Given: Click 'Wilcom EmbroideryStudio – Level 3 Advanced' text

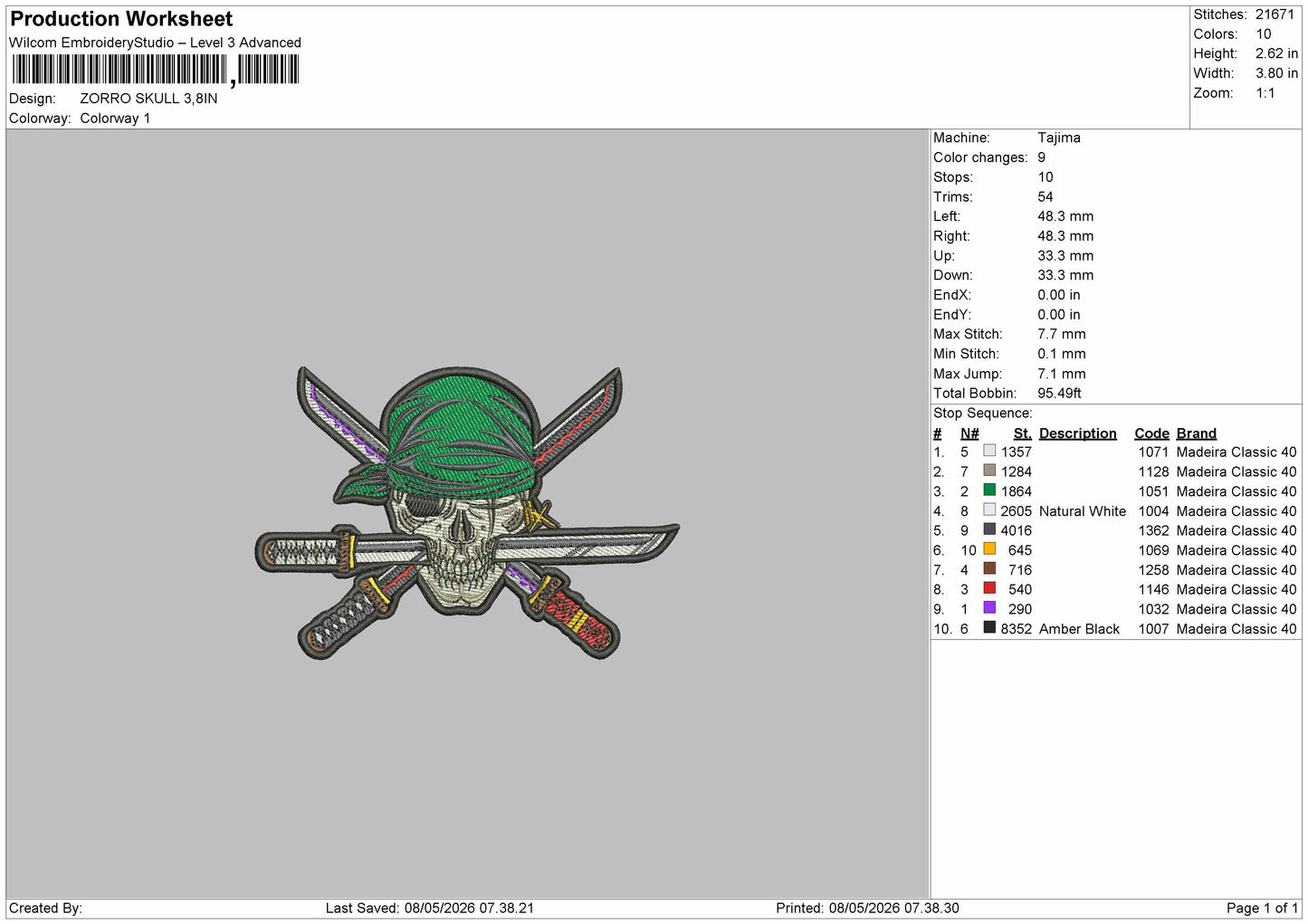Looking at the screenshot, I should coord(155,43).
